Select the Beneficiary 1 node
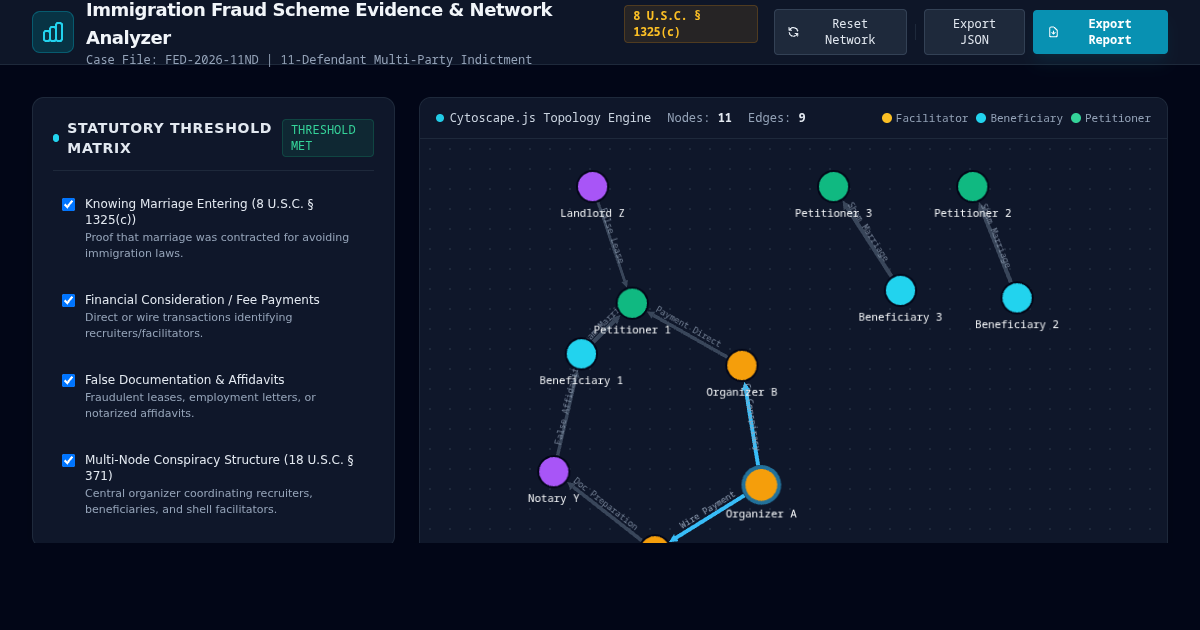The width and height of the screenshot is (1200, 630). [581, 353]
